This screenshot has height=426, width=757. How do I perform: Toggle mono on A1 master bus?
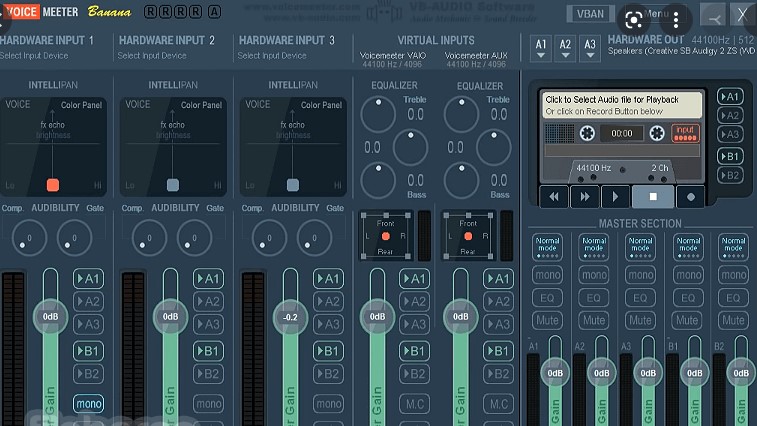tap(547, 275)
